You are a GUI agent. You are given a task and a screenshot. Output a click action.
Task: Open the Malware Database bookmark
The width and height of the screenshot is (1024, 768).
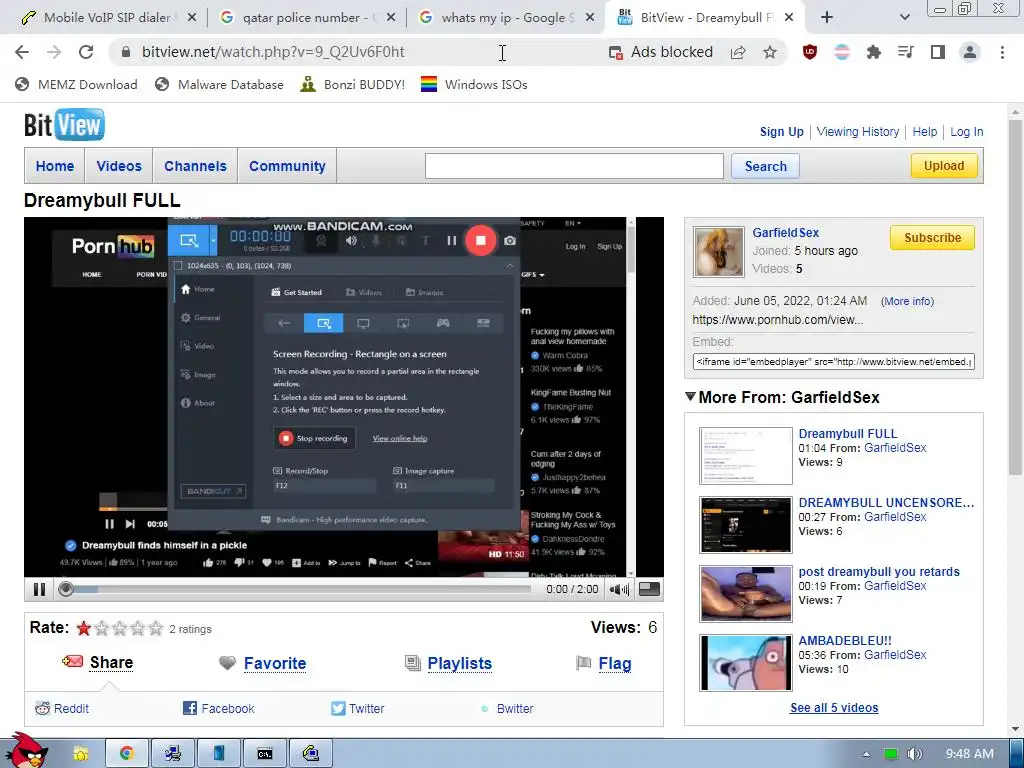219,84
